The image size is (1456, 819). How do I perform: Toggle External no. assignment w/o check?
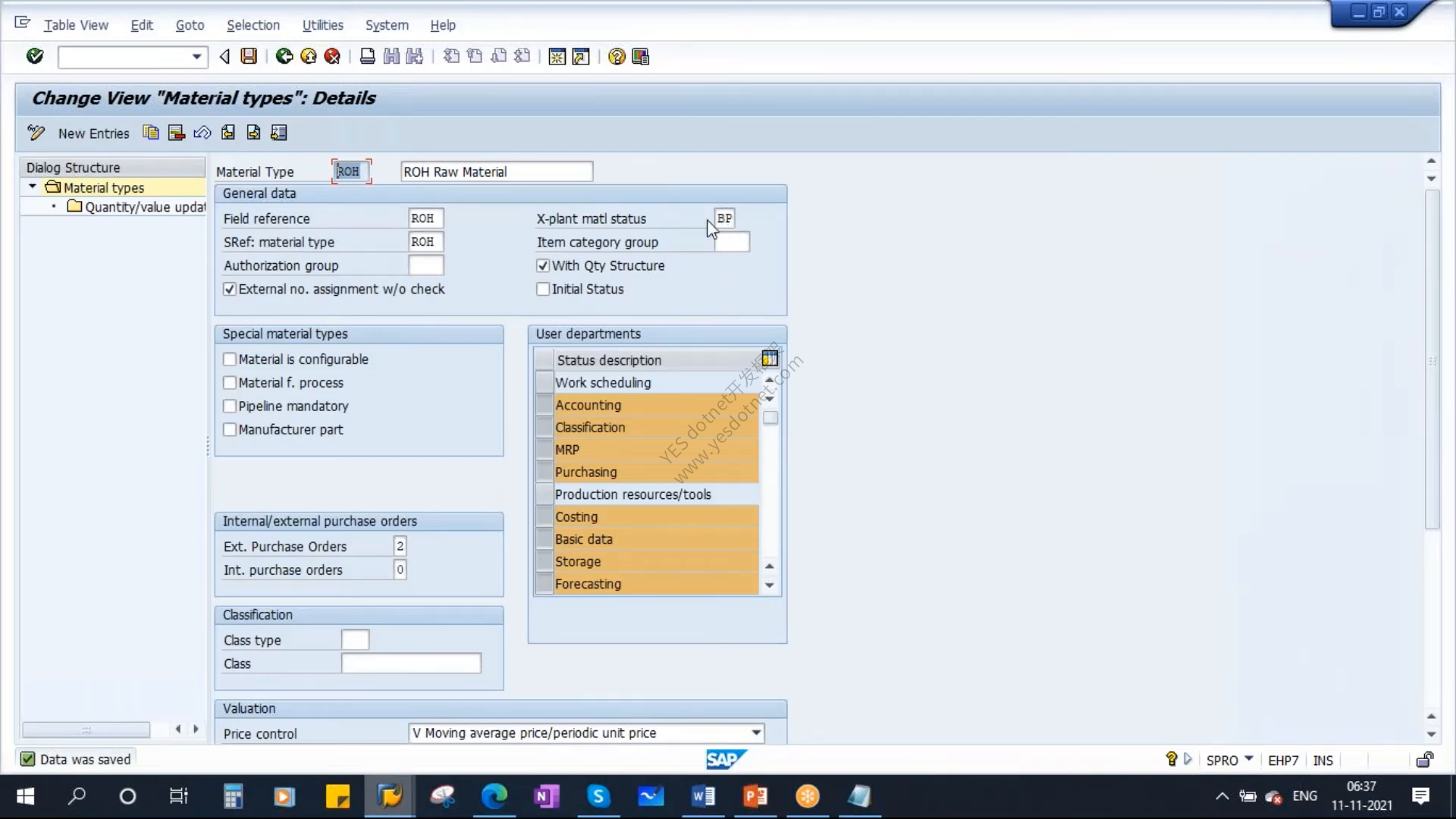(x=230, y=289)
